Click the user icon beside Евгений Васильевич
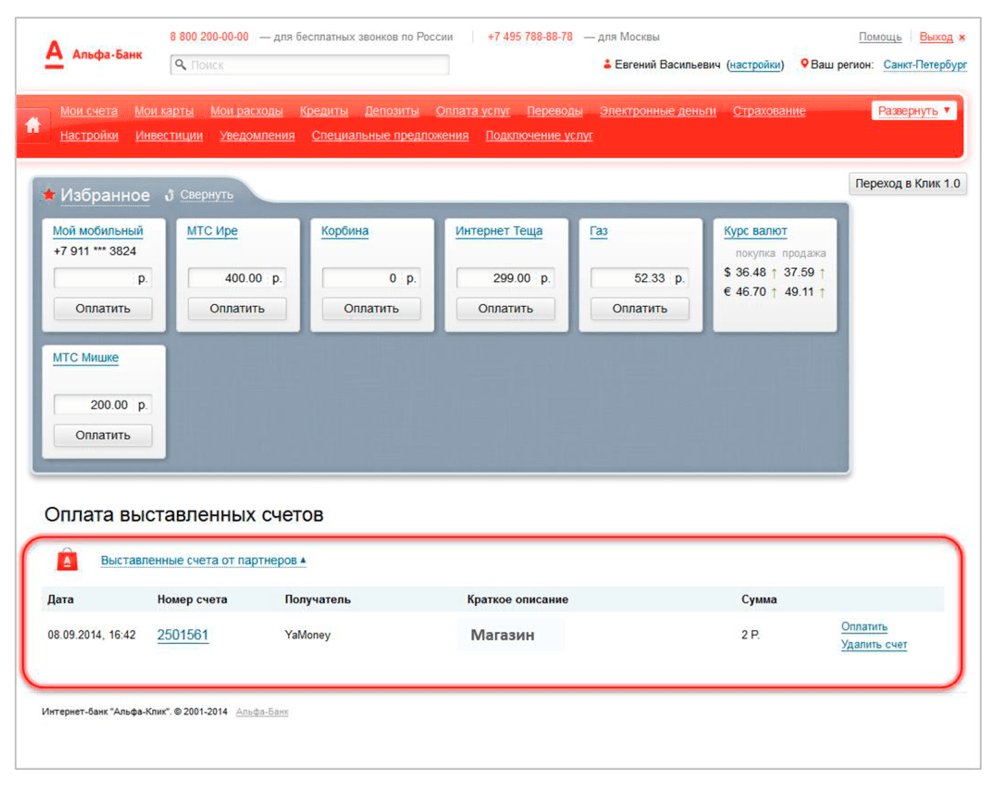 [607, 64]
